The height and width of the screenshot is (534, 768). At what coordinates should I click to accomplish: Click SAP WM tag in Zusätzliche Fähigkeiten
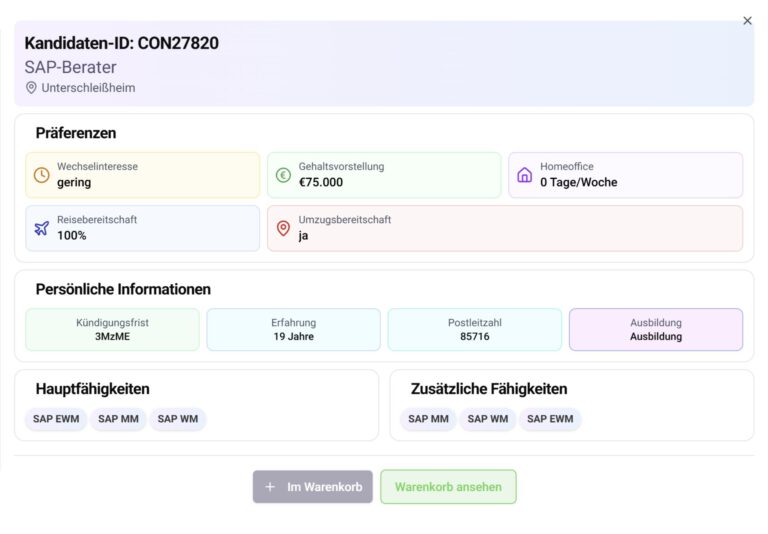(x=488, y=419)
